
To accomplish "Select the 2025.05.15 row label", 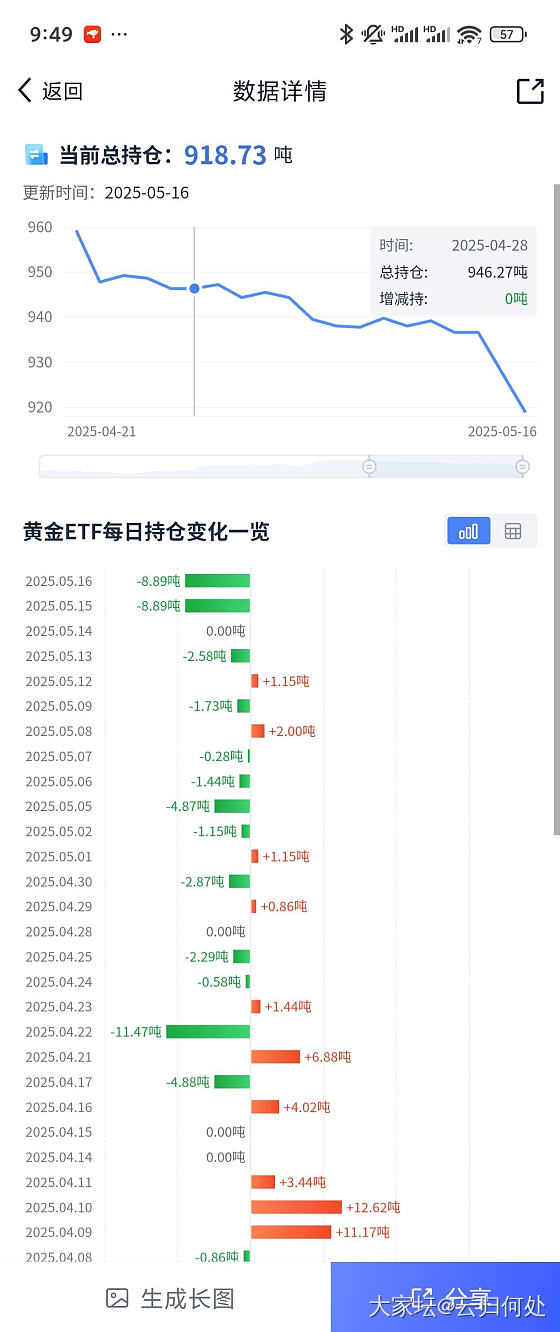I will click(x=59, y=606).
